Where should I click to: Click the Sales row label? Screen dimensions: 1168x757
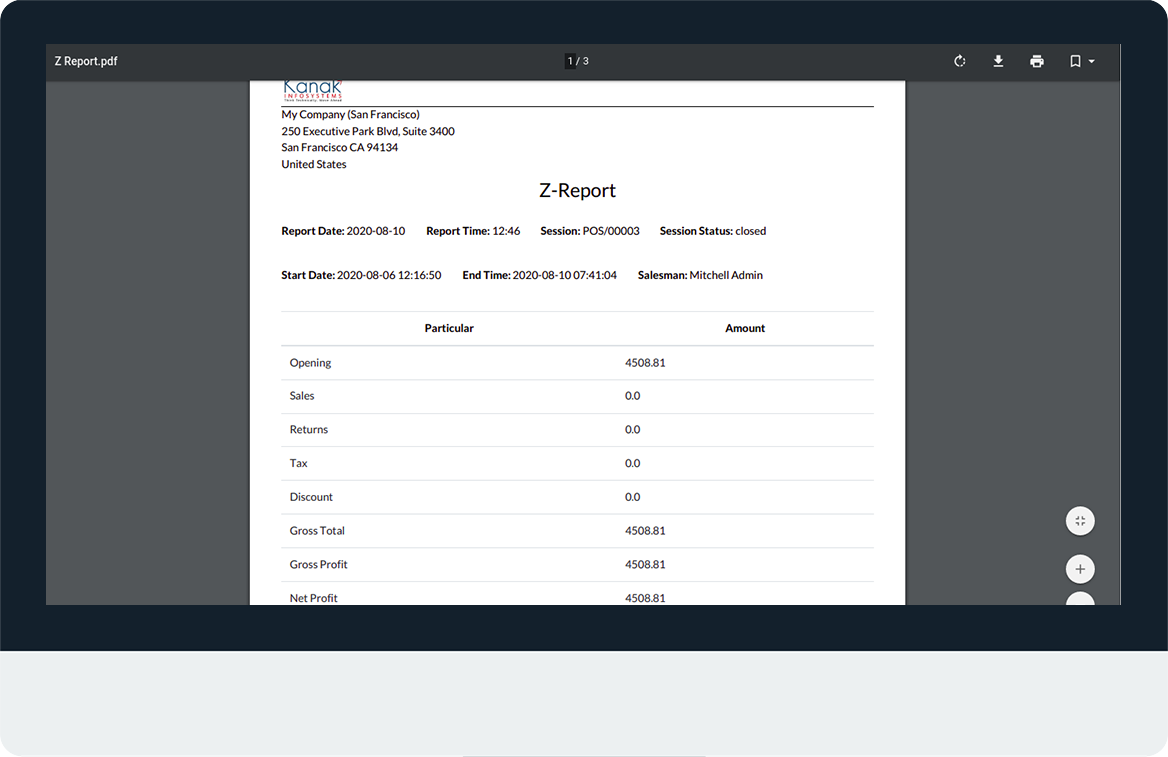[x=302, y=396]
